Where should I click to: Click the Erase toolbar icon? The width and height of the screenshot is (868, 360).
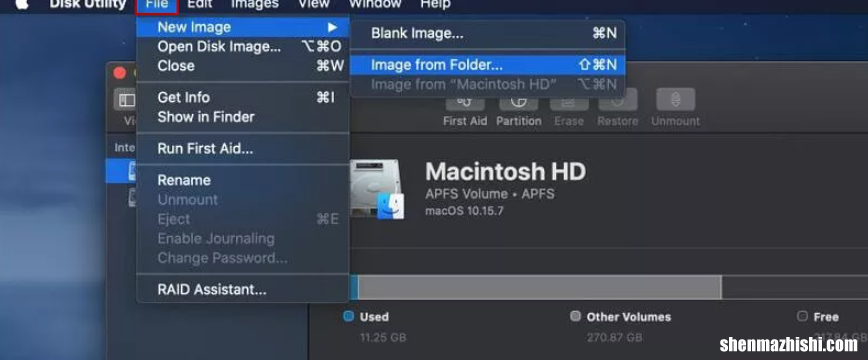pos(569,102)
